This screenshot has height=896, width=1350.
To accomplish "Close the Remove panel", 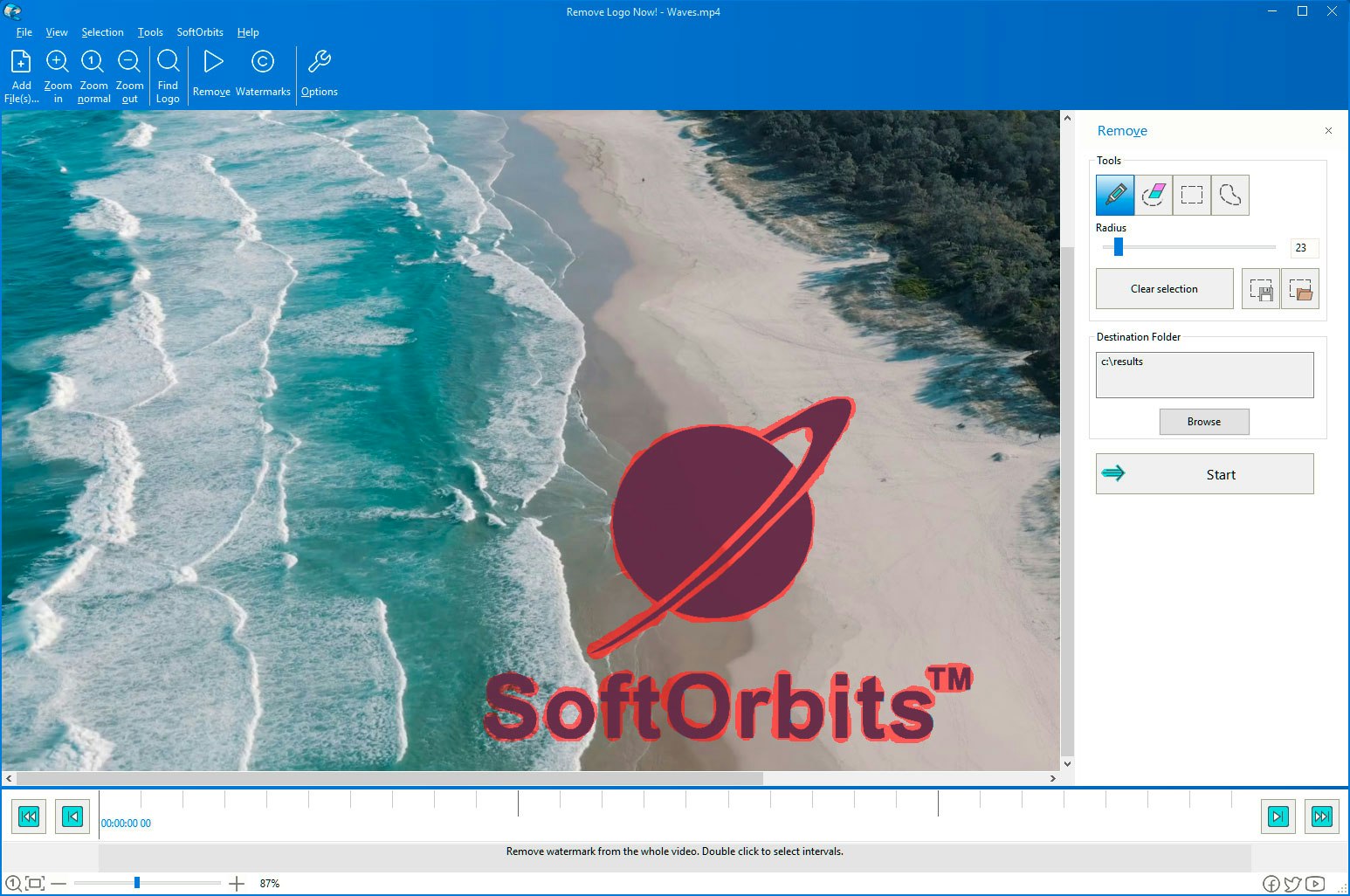I will click(1328, 131).
